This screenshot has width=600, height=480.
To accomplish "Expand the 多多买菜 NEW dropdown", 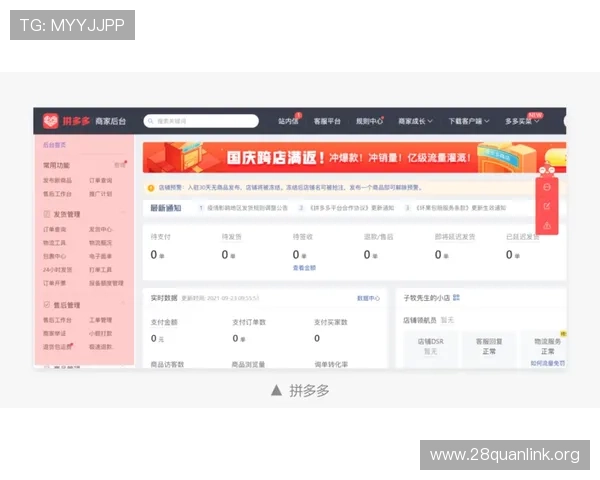I will click(523, 120).
